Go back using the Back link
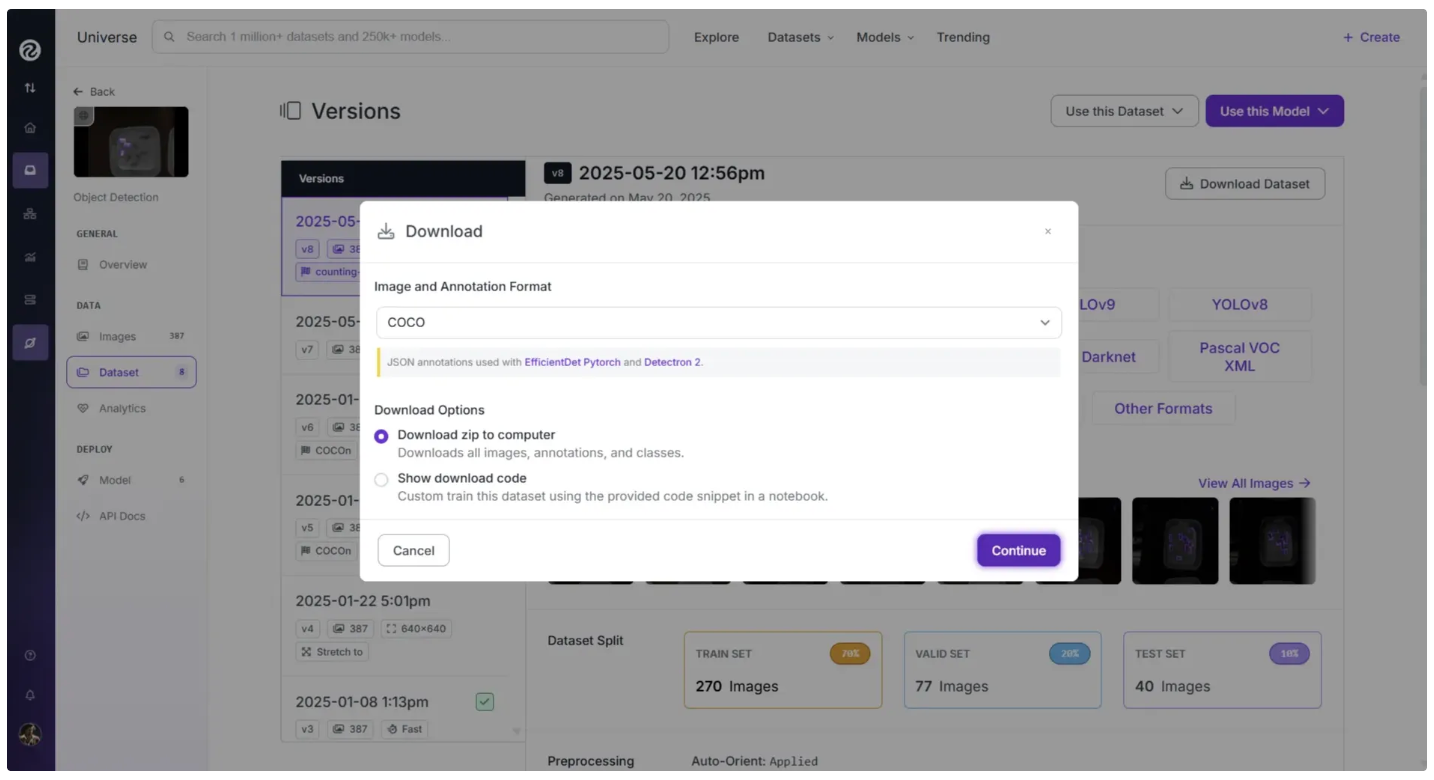Image resolution: width=1434 pixels, height=780 pixels. tap(94, 91)
